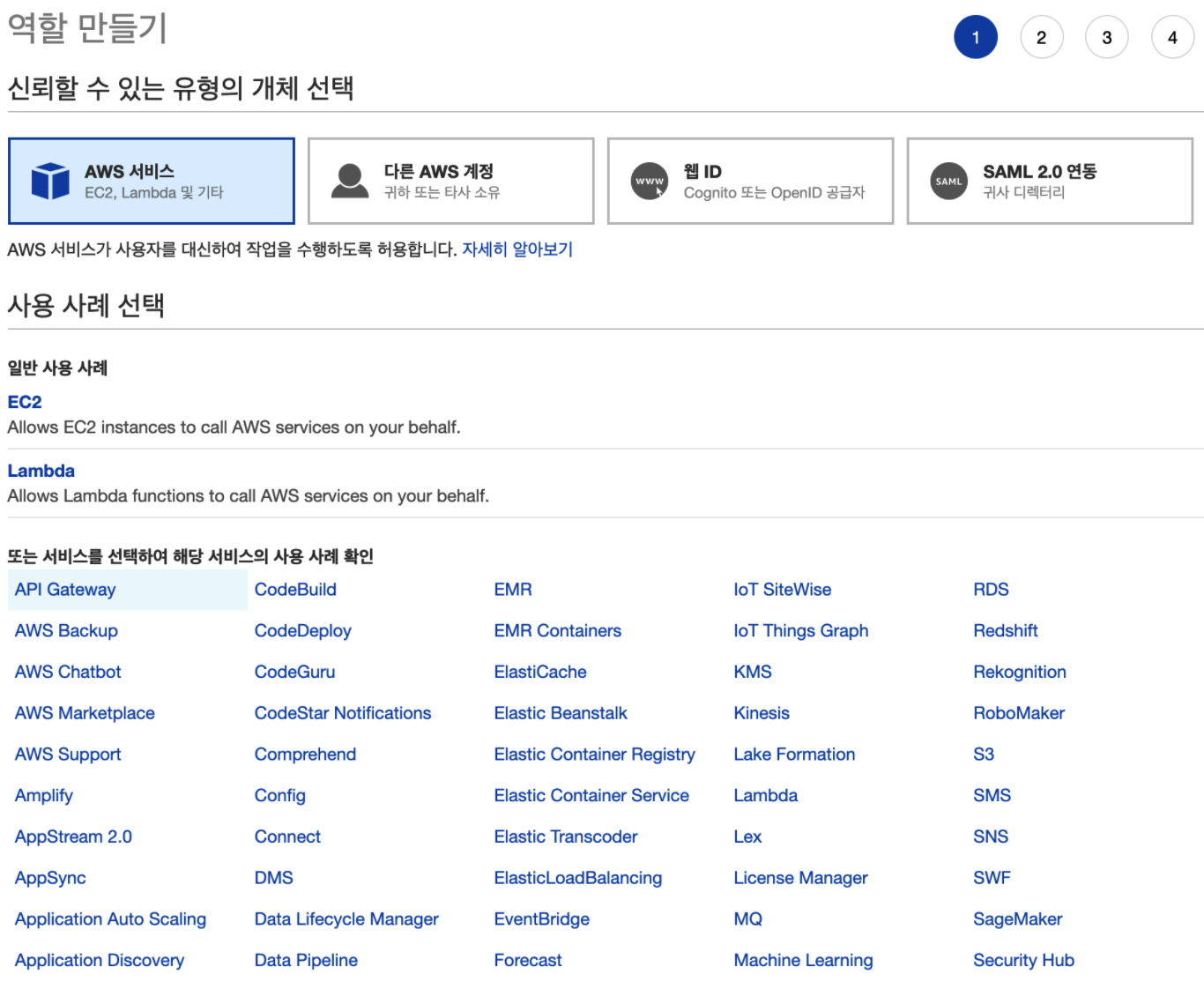Choose License Manager service
Screen dimensions: 1204x989
click(800, 878)
